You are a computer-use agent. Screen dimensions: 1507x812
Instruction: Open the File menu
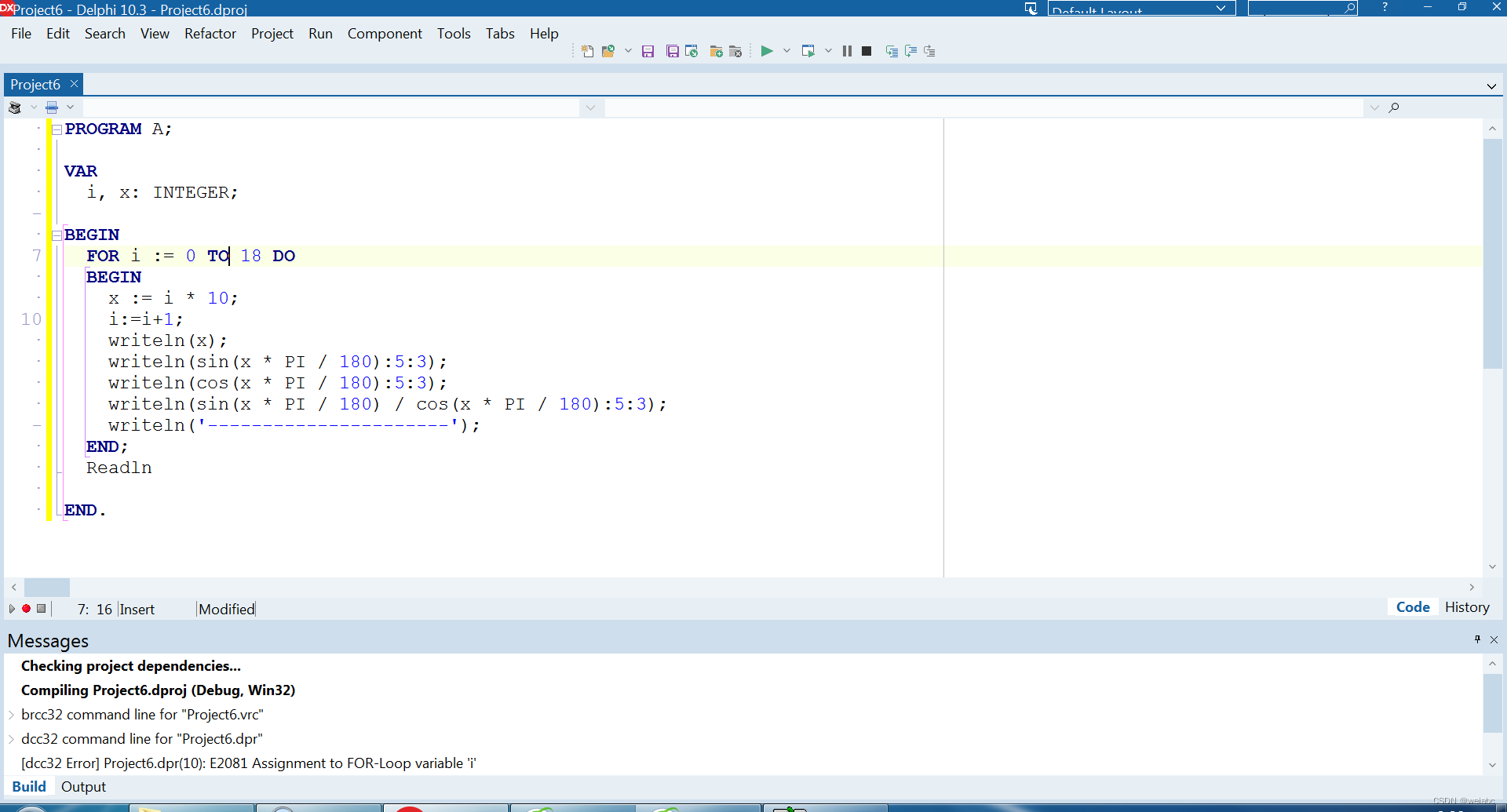[21, 34]
